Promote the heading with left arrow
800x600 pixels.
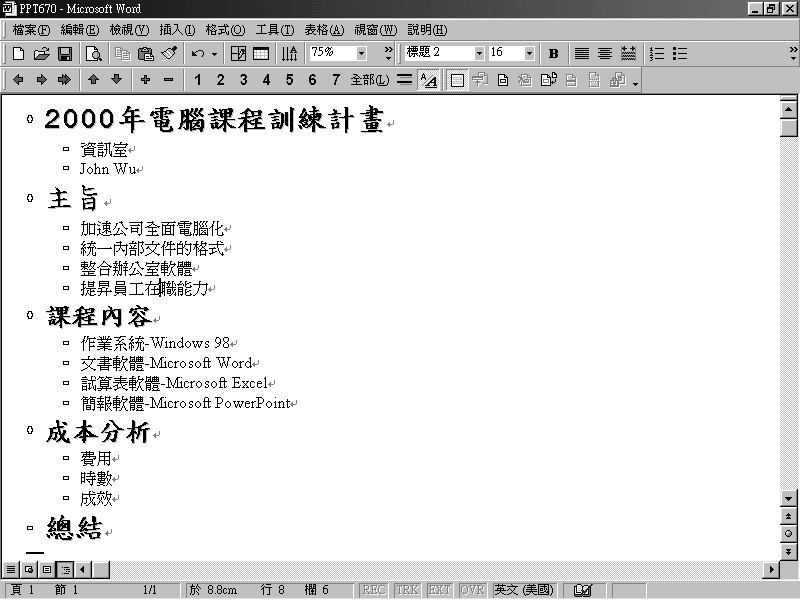click(x=18, y=80)
